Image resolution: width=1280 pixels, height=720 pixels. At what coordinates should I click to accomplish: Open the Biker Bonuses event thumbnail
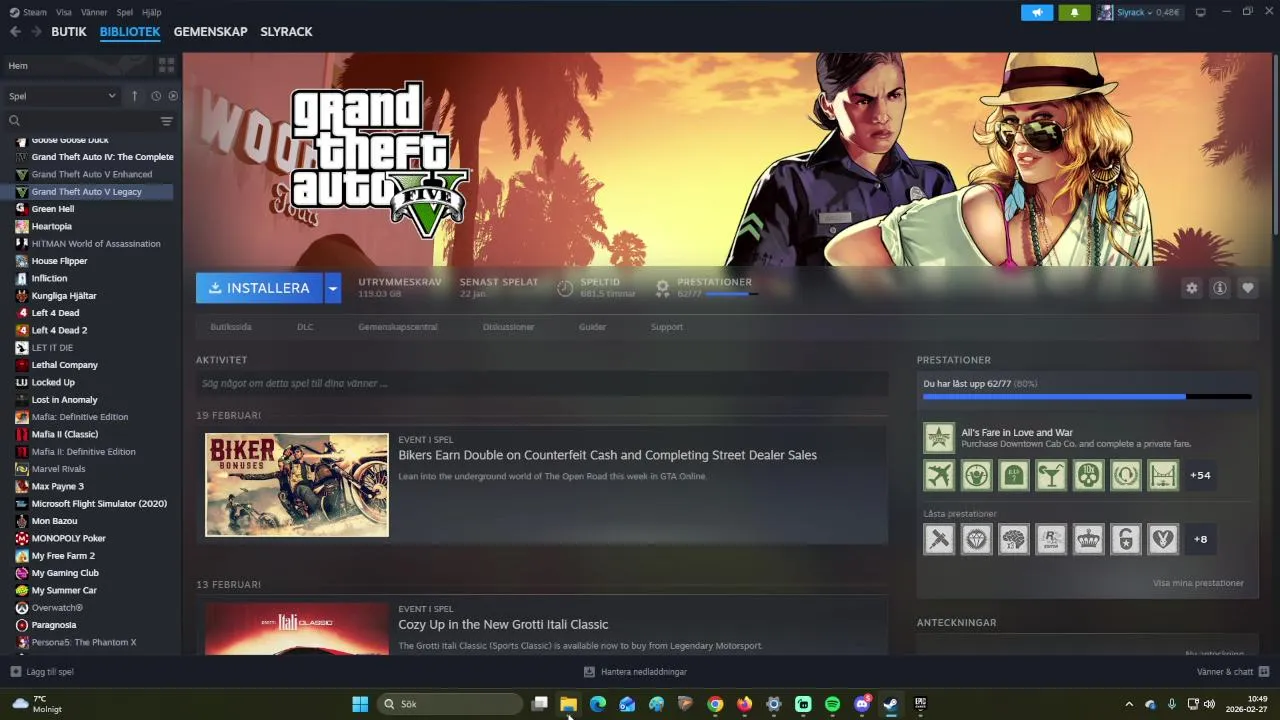(x=297, y=485)
